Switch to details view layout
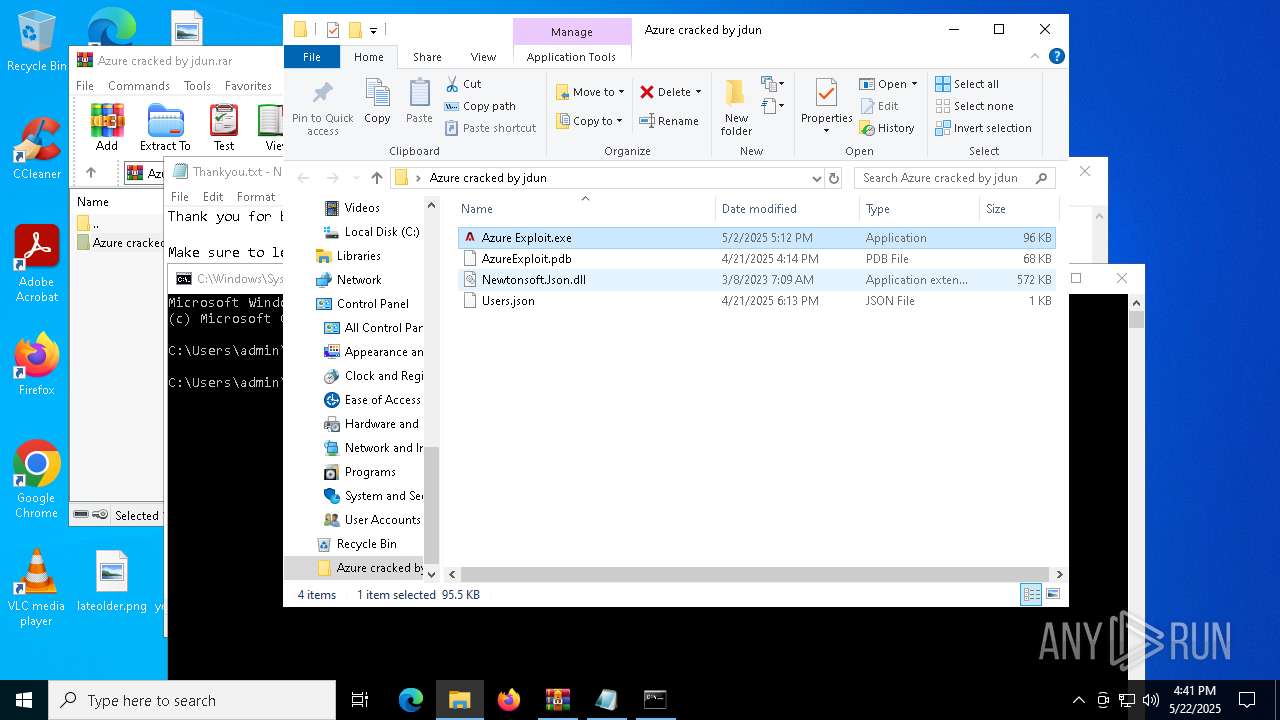This screenshot has width=1280, height=720. [x=1030, y=595]
